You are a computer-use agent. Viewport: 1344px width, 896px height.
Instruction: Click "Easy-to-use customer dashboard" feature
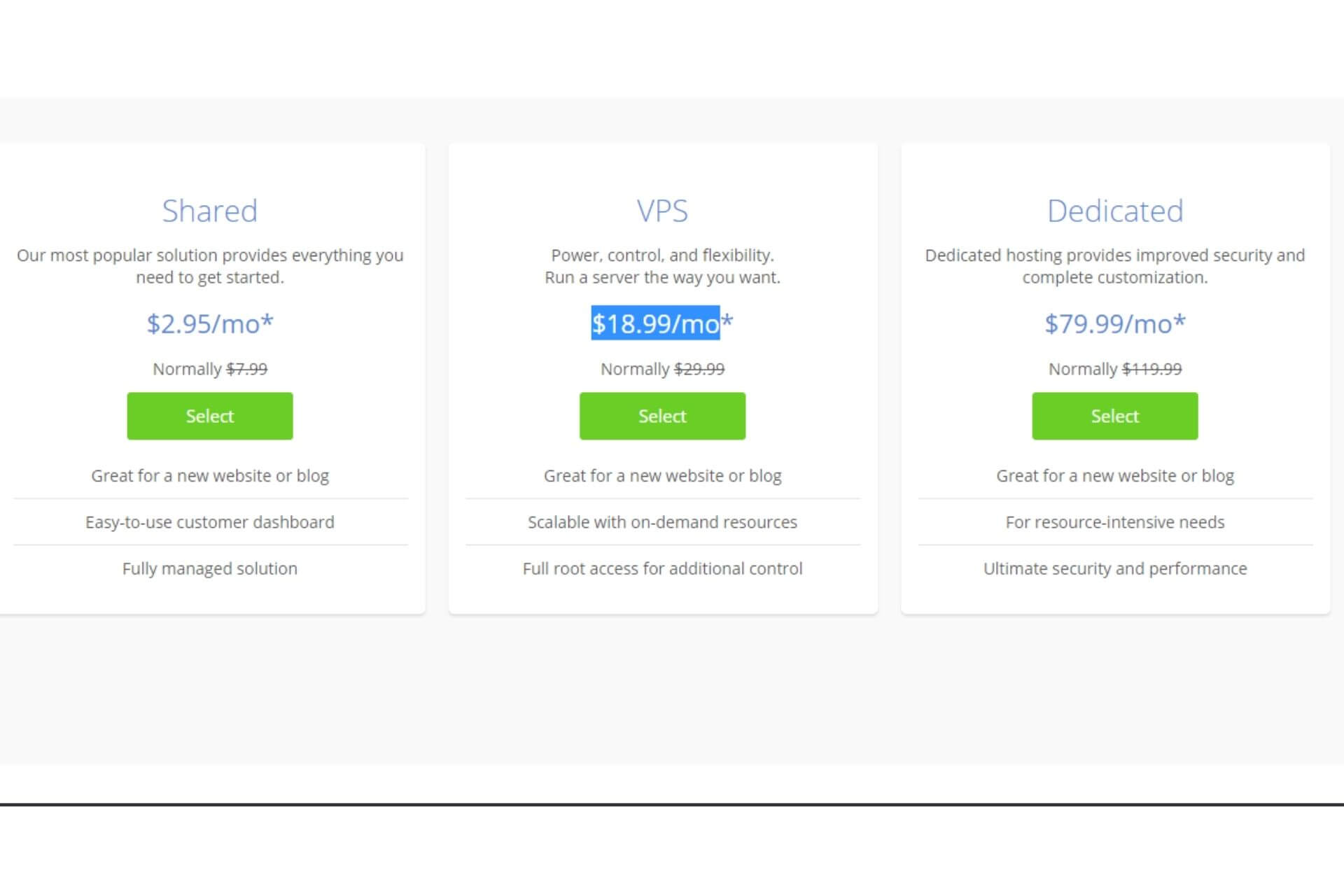tap(209, 522)
